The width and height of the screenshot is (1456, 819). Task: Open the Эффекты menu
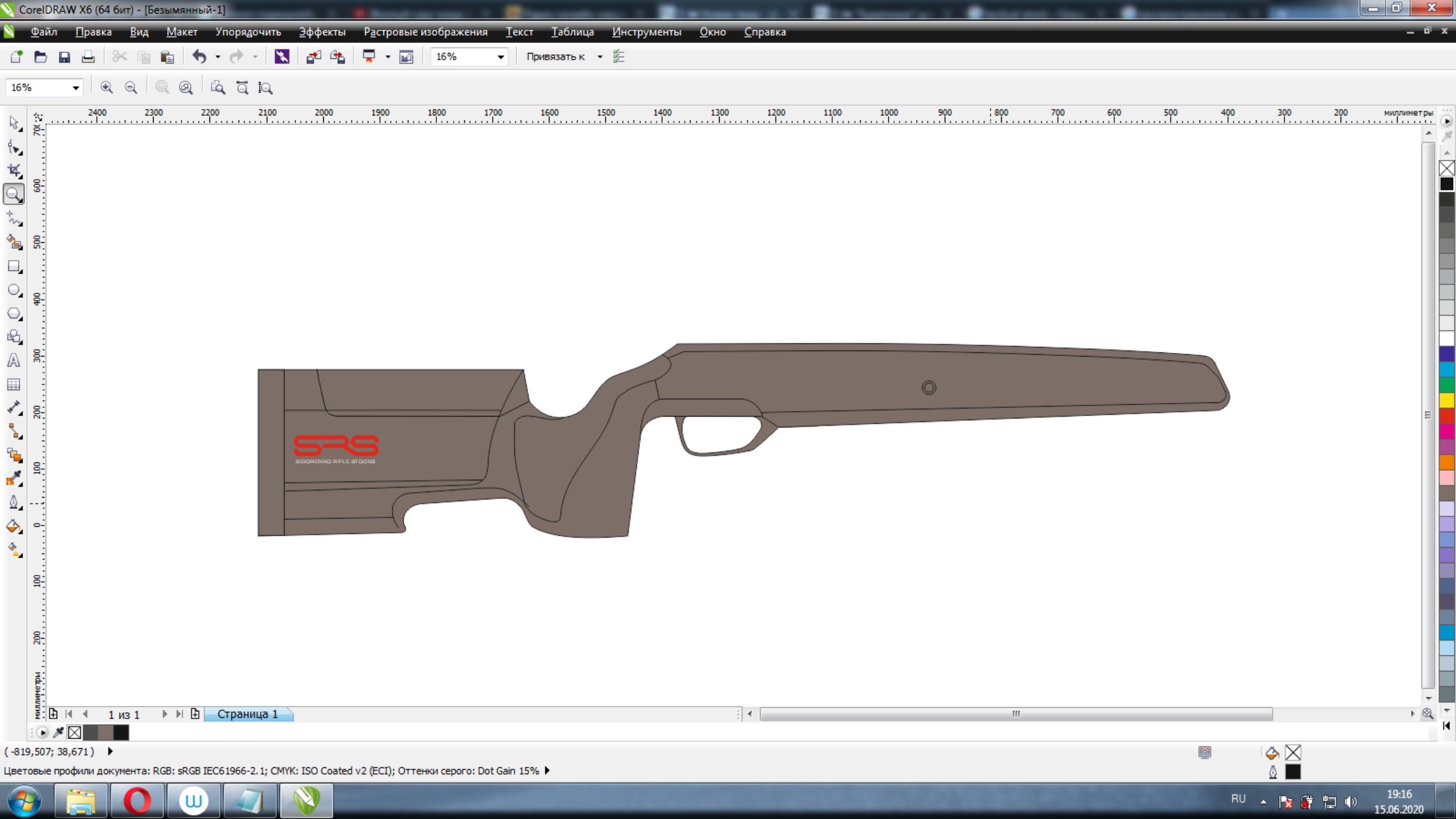[321, 32]
